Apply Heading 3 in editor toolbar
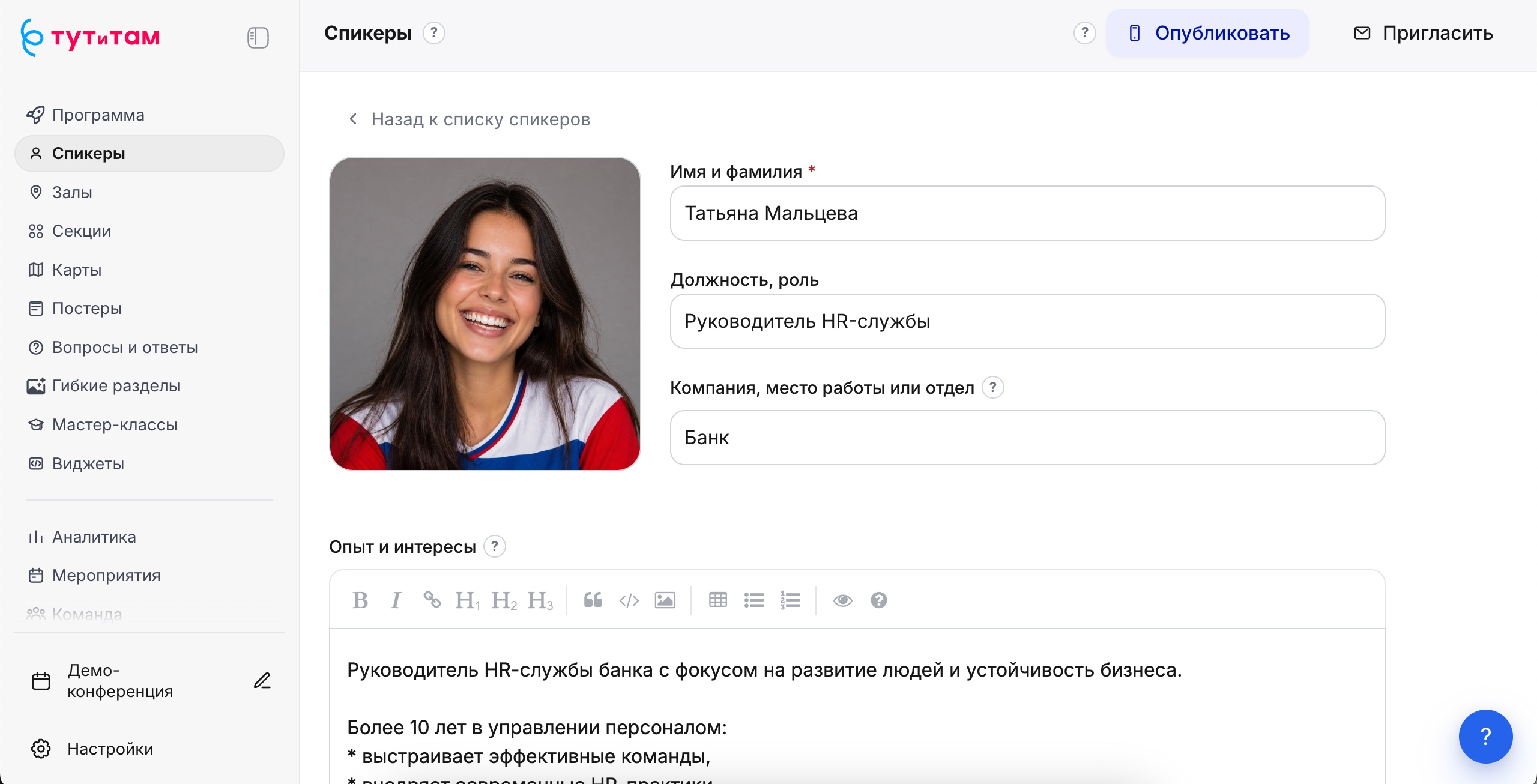Image resolution: width=1537 pixels, height=784 pixels. (x=540, y=600)
